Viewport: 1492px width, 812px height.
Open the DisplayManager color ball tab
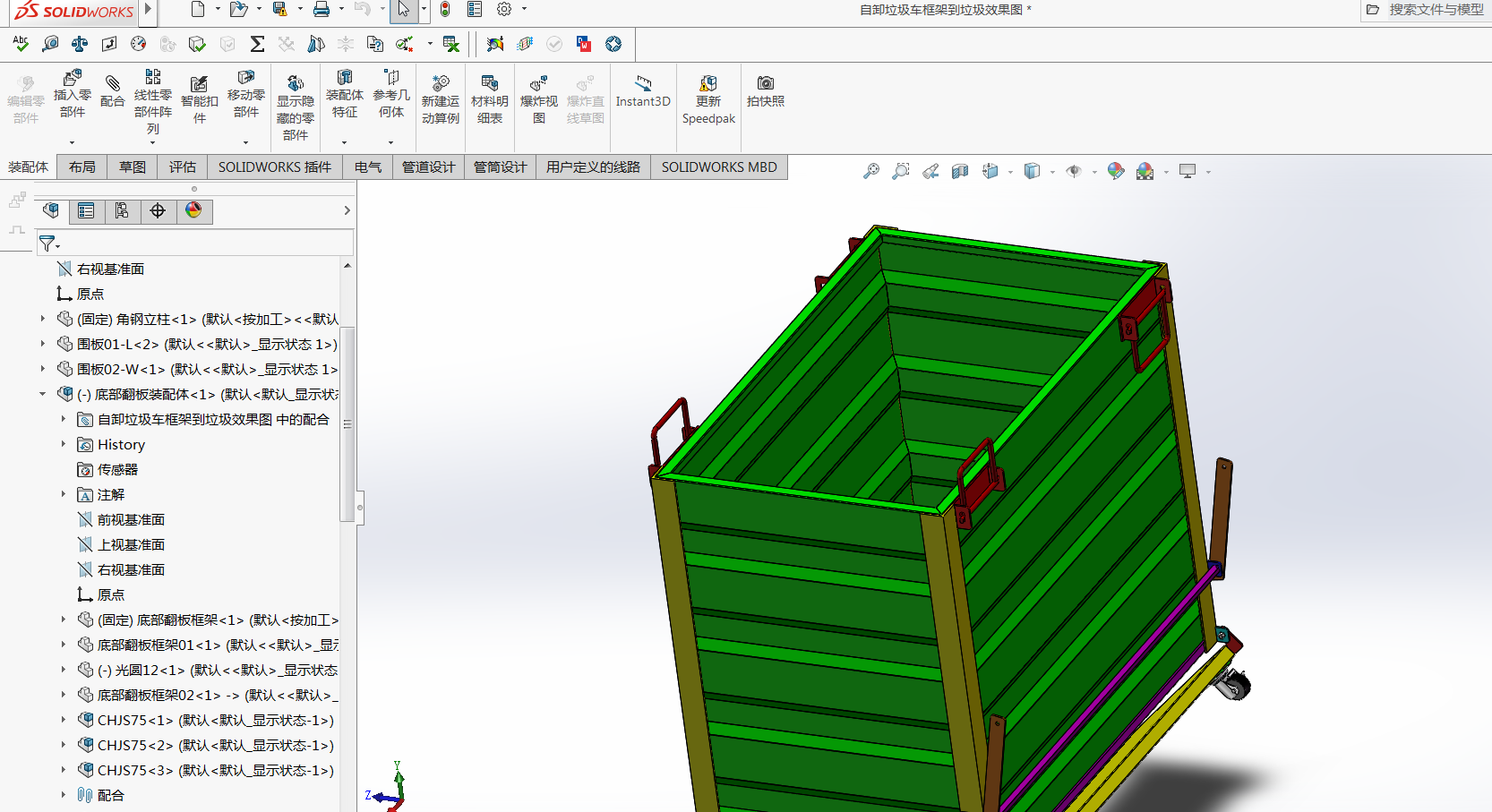pos(193,210)
